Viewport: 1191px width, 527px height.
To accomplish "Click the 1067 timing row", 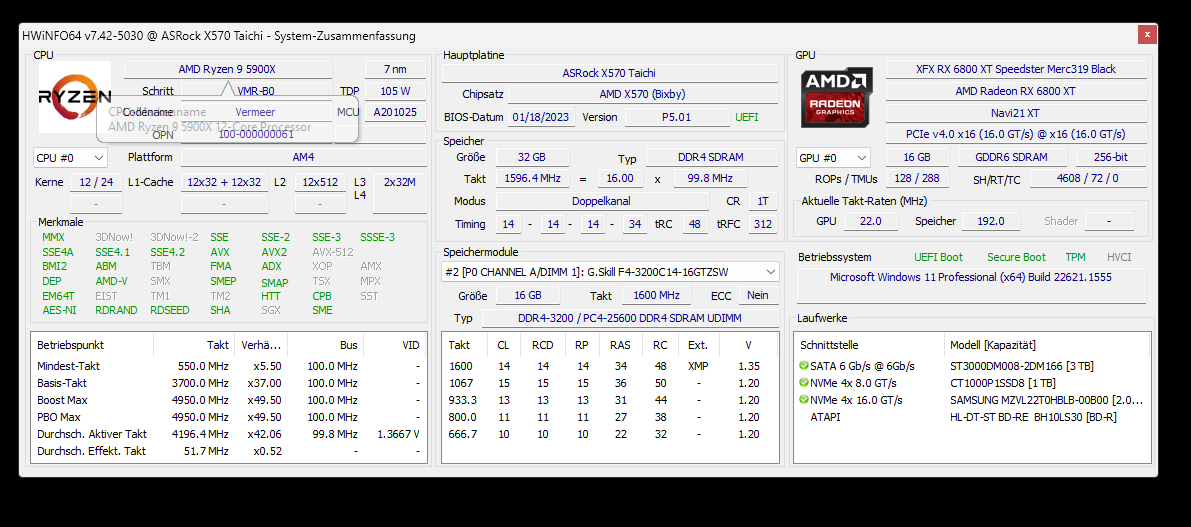I will 610,383.
